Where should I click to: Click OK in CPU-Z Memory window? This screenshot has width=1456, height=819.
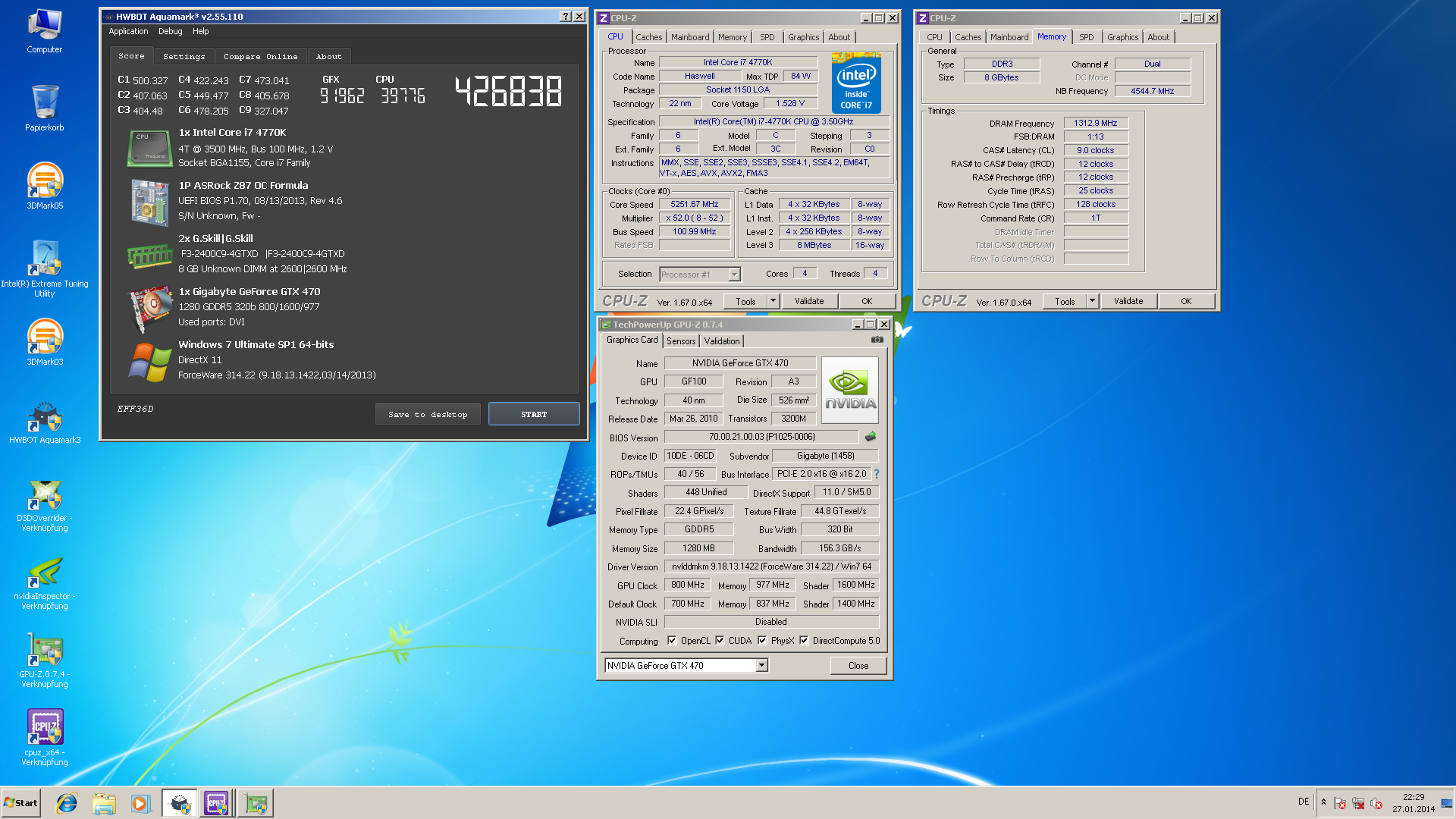coord(1186,301)
